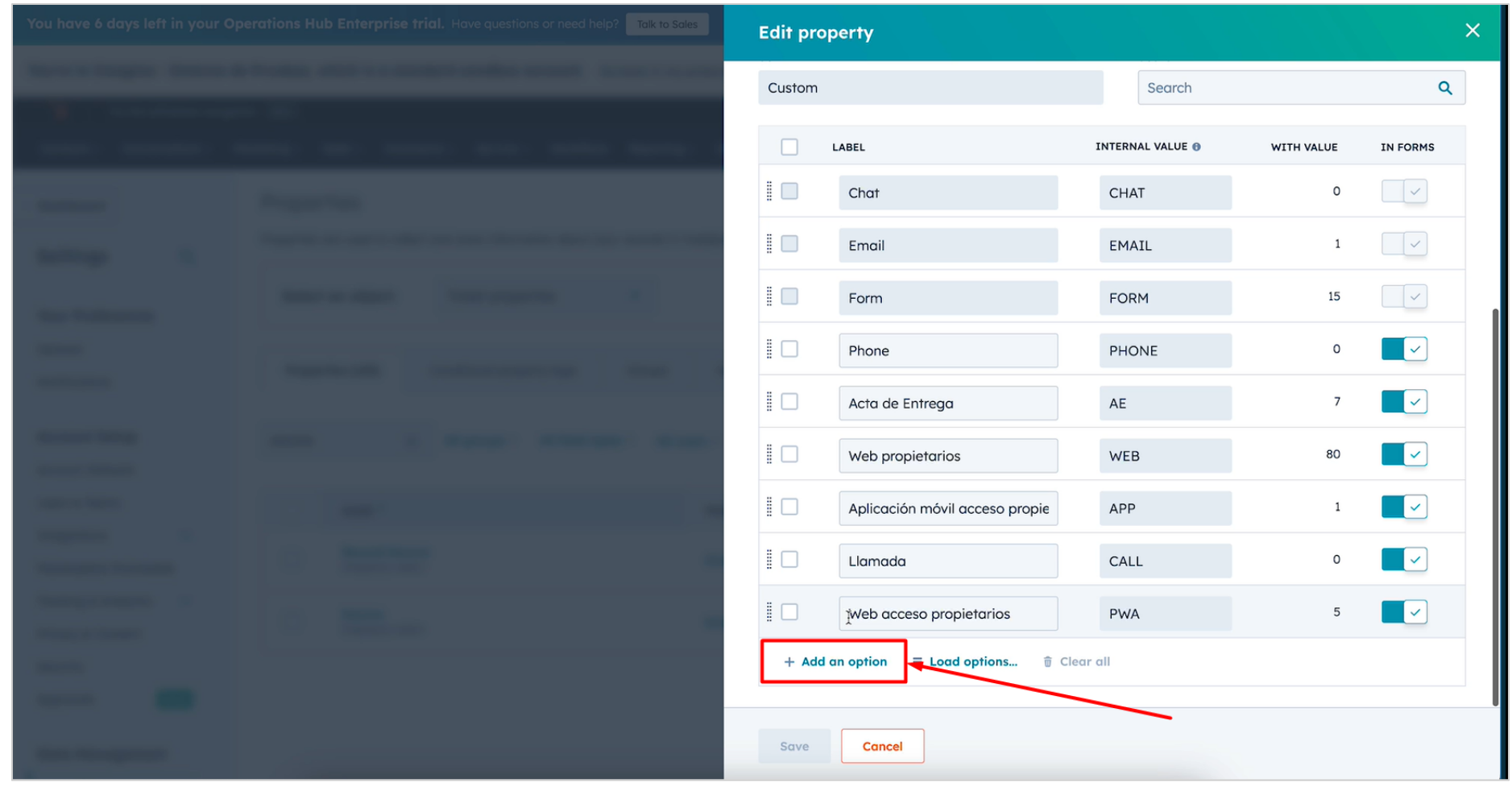
Task: Check the Email option checkbox
Action: [x=789, y=244]
